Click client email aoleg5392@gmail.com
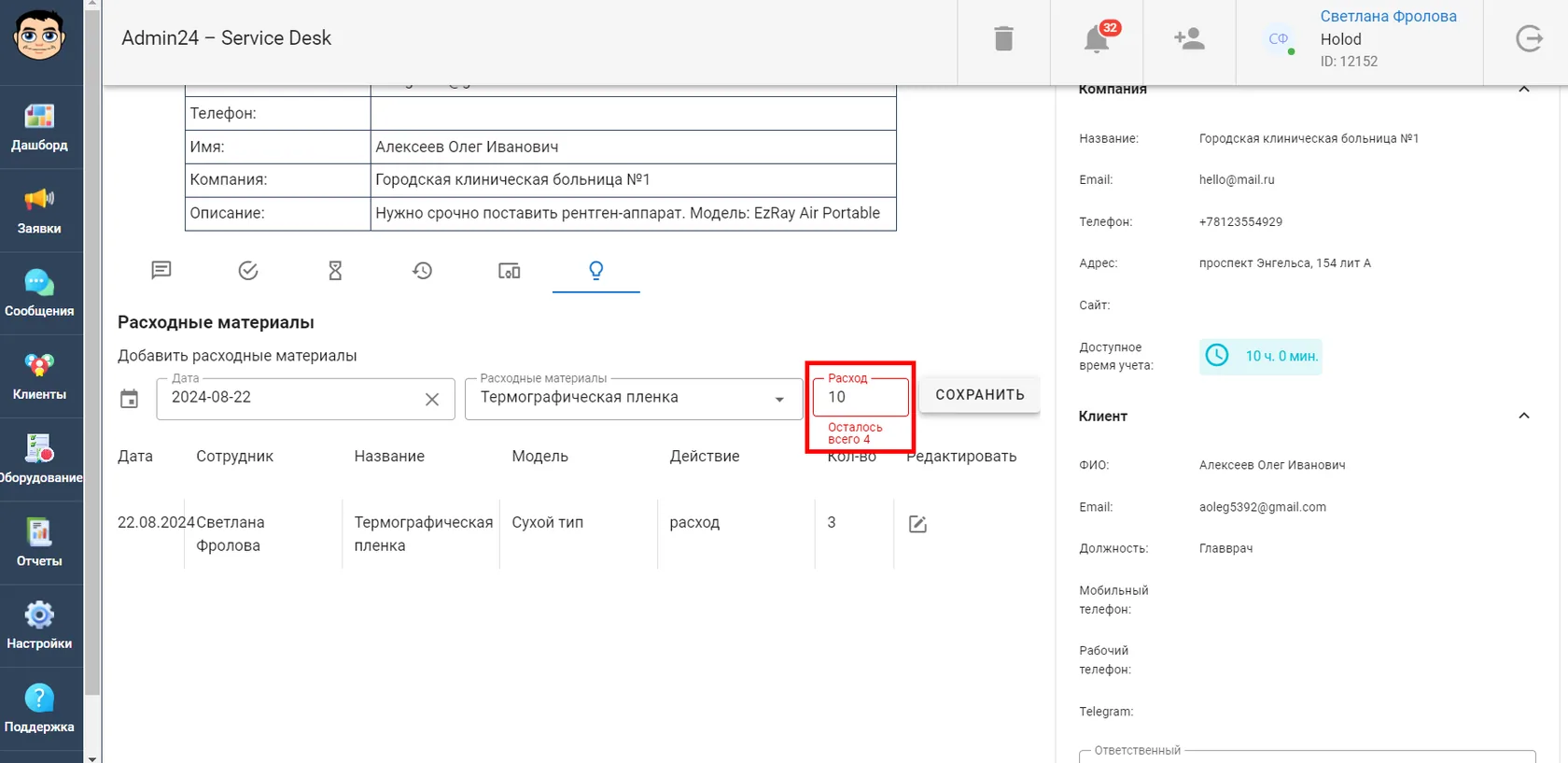The height and width of the screenshot is (763, 1568). (x=1263, y=507)
